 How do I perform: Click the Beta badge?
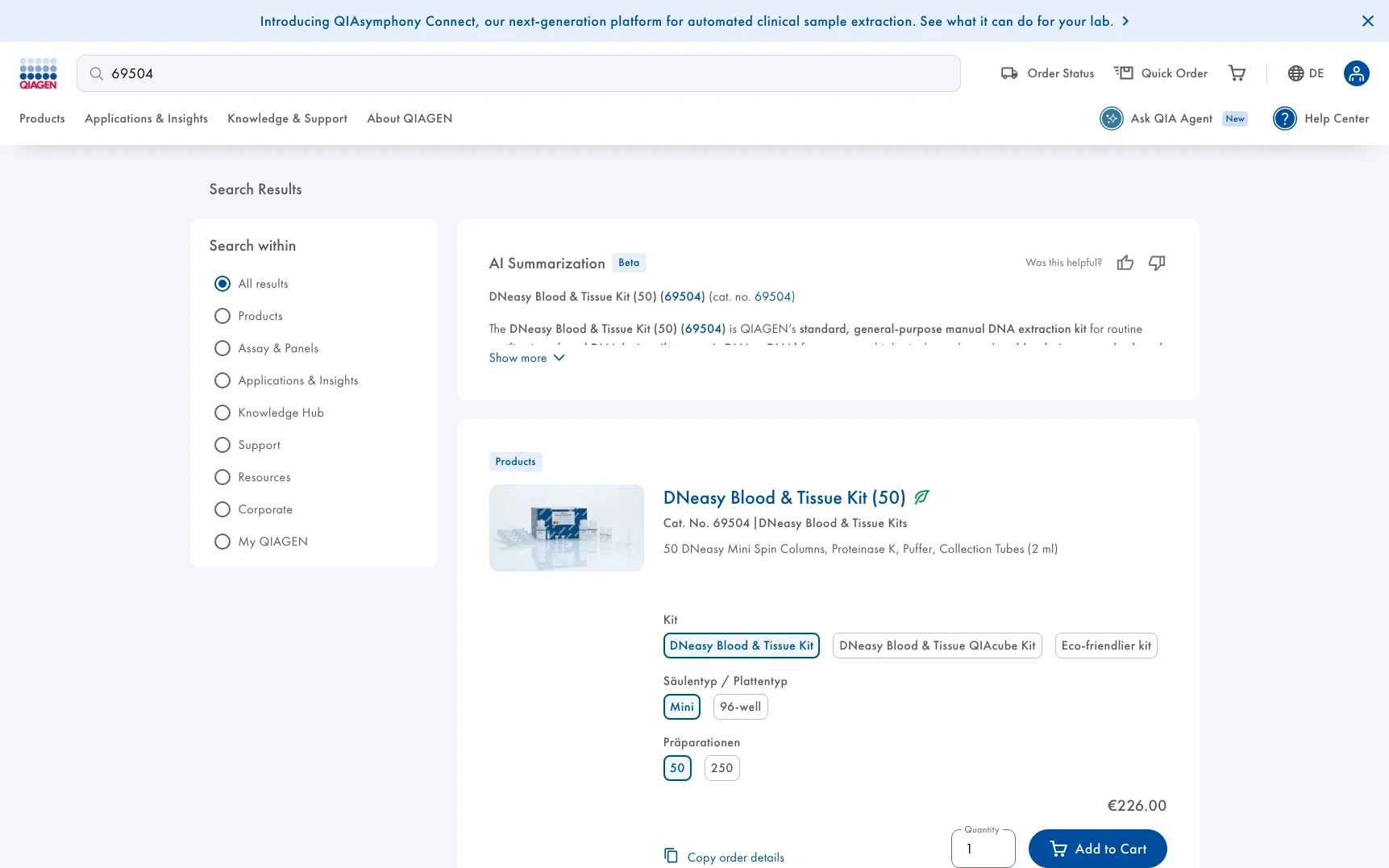click(x=629, y=263)
